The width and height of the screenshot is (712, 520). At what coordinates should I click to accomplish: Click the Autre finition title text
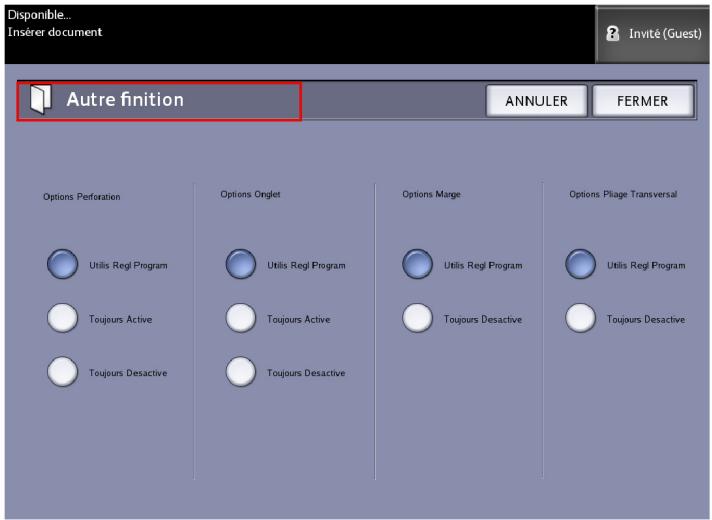[x=125, y=100]
